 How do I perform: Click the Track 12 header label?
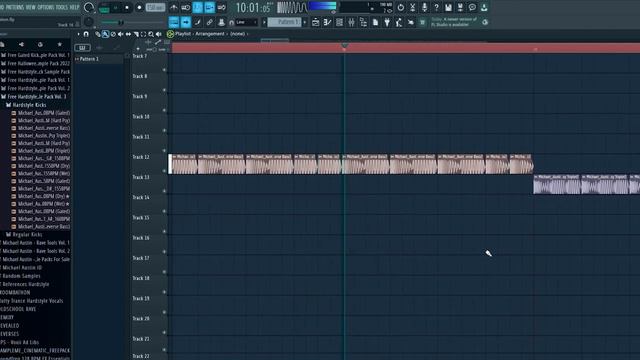141,157
